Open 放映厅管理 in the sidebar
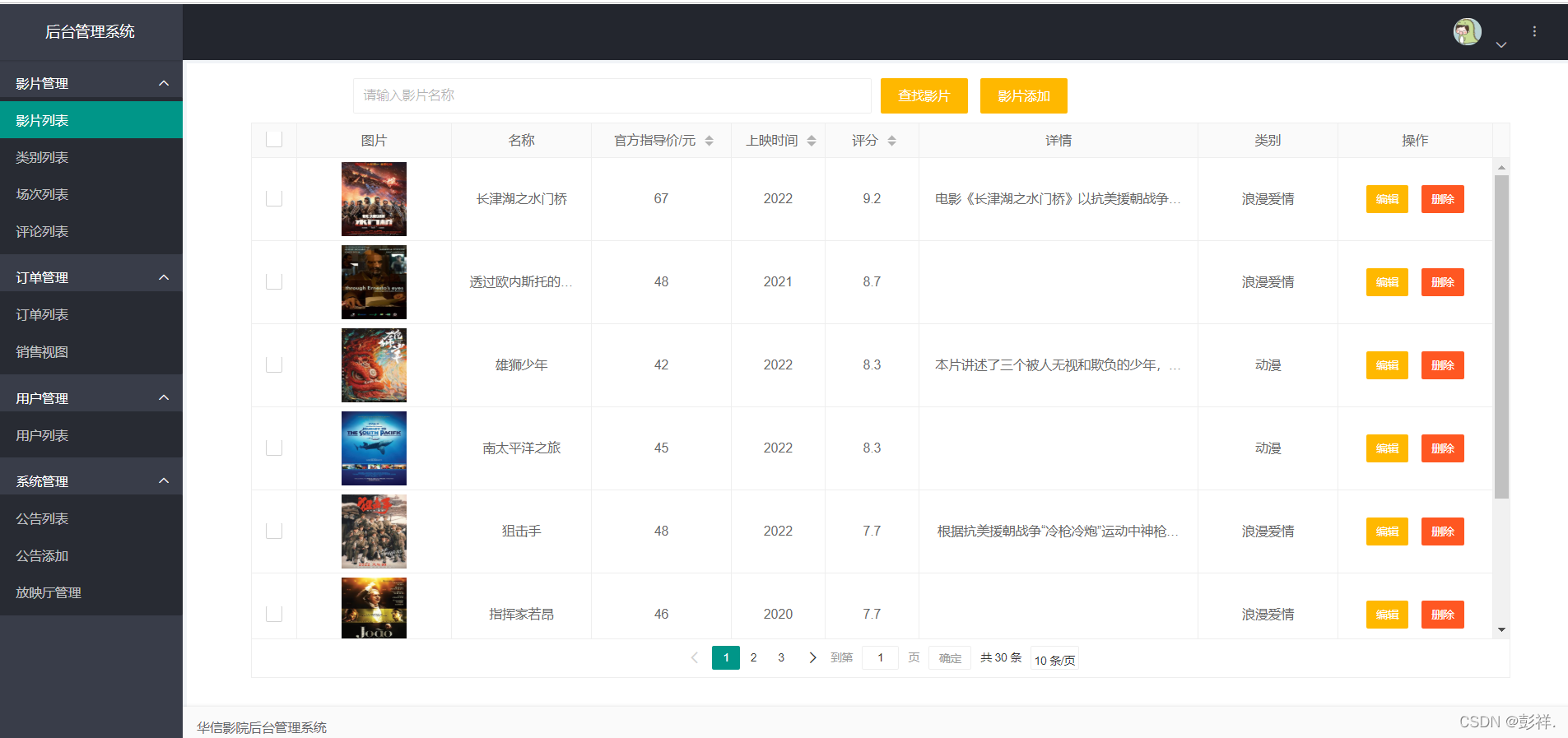The width and height of the screenshot is (1568, 738). point(91,592)
